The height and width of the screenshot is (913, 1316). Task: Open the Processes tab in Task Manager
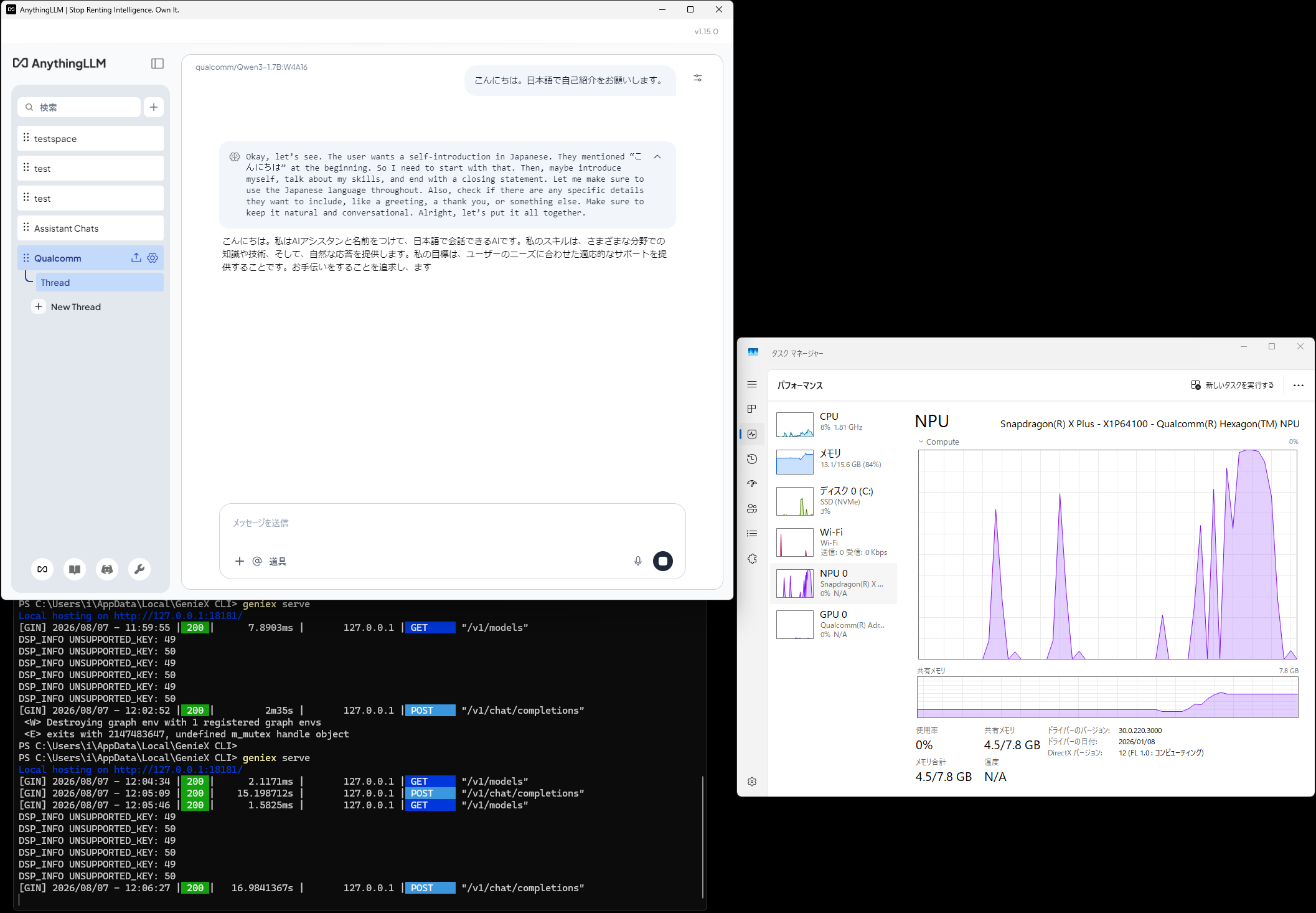[752, 409]
